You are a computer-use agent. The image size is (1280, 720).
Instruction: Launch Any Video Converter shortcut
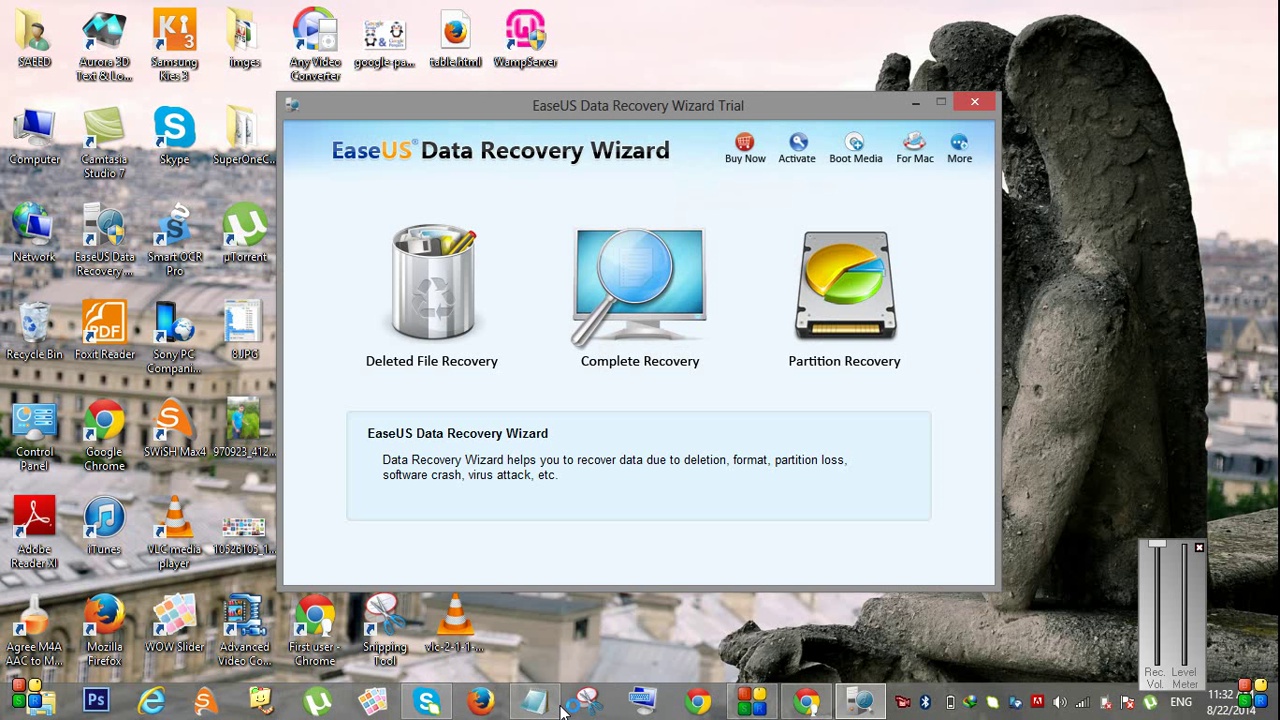(x=315, y=46)
